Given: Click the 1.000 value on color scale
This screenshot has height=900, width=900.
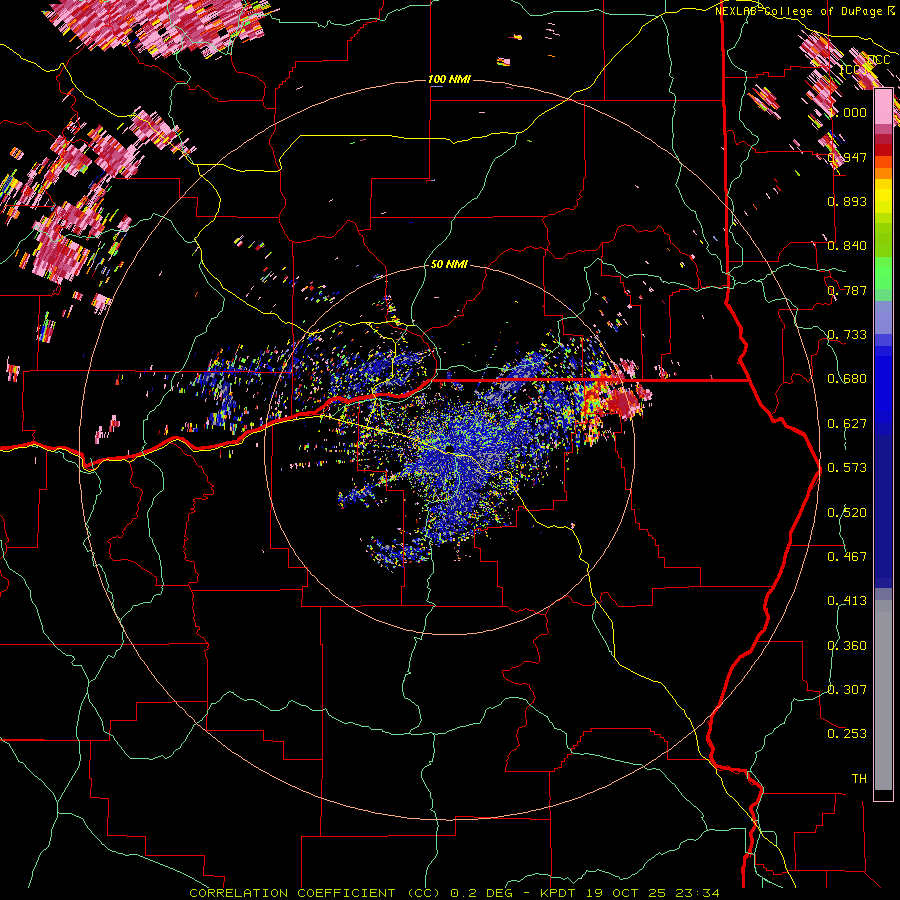Looking at the screenshot, I should pos(848,112).
